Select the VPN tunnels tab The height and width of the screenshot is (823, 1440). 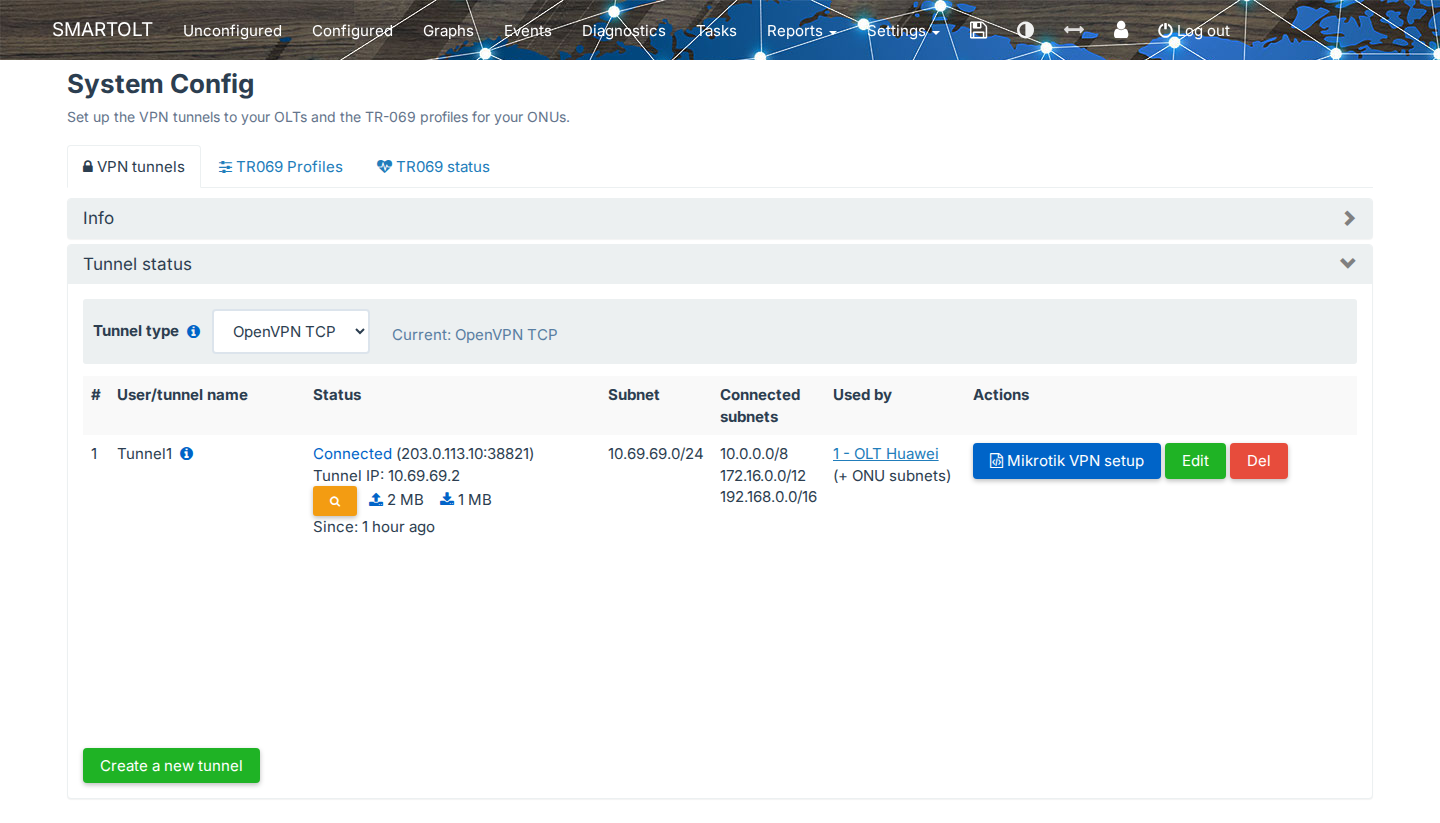point(134,167)
